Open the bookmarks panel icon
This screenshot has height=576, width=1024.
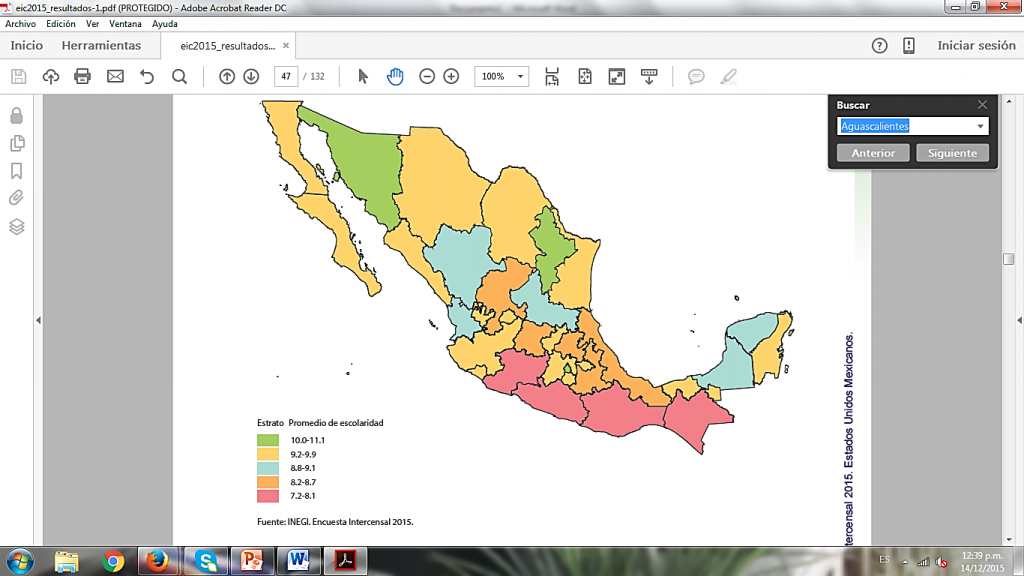[x=16, y=171]
